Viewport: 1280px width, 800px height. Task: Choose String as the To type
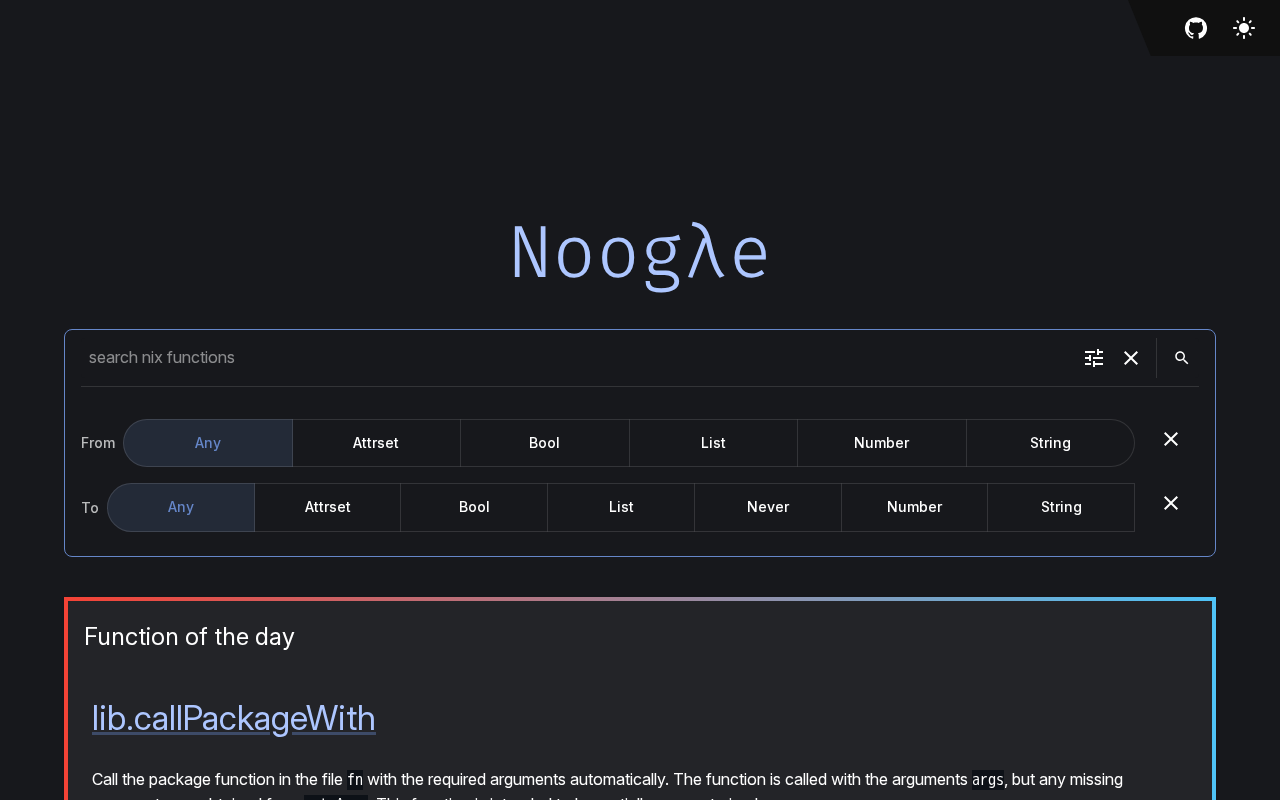point(1061,507)
